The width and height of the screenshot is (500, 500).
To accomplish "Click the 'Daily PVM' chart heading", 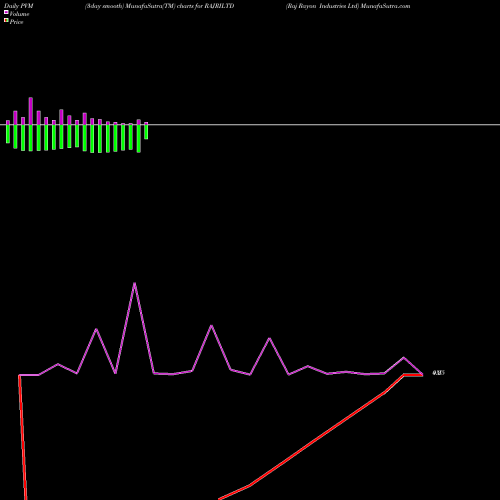I will [19, 6].
